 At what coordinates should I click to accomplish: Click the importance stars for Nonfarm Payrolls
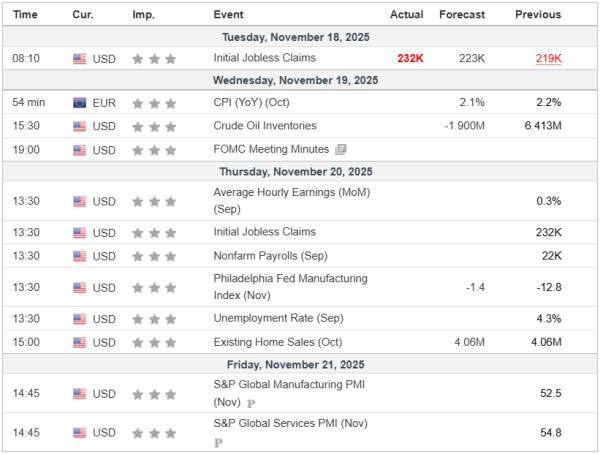tap(154, 256)
